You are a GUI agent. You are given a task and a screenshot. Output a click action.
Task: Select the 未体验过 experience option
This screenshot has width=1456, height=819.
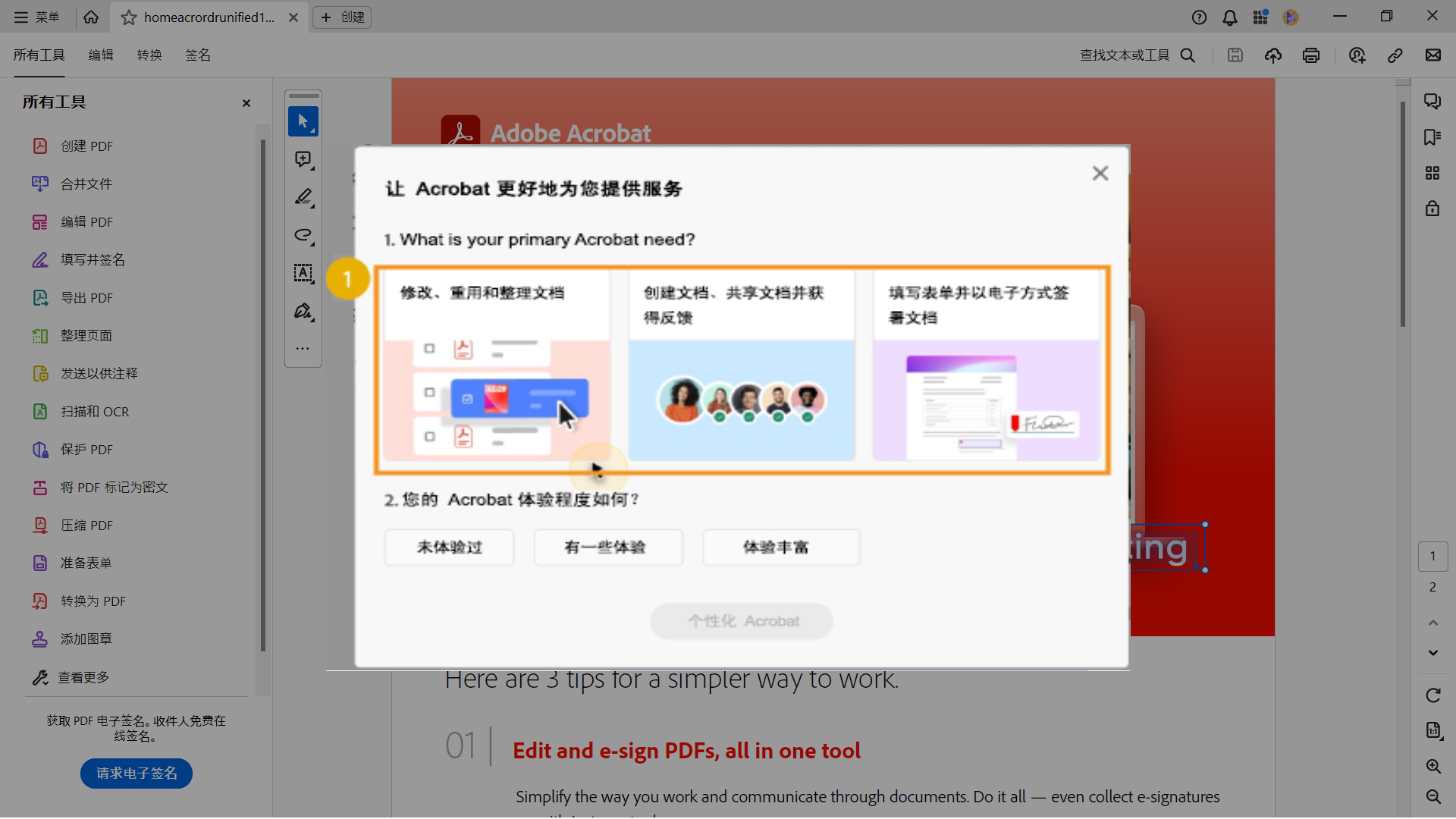448,547
